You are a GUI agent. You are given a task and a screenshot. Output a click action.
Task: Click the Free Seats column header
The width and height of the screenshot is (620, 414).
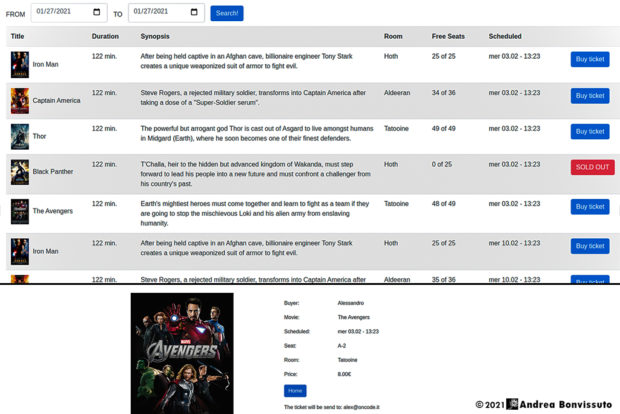[x=448, y=36]
